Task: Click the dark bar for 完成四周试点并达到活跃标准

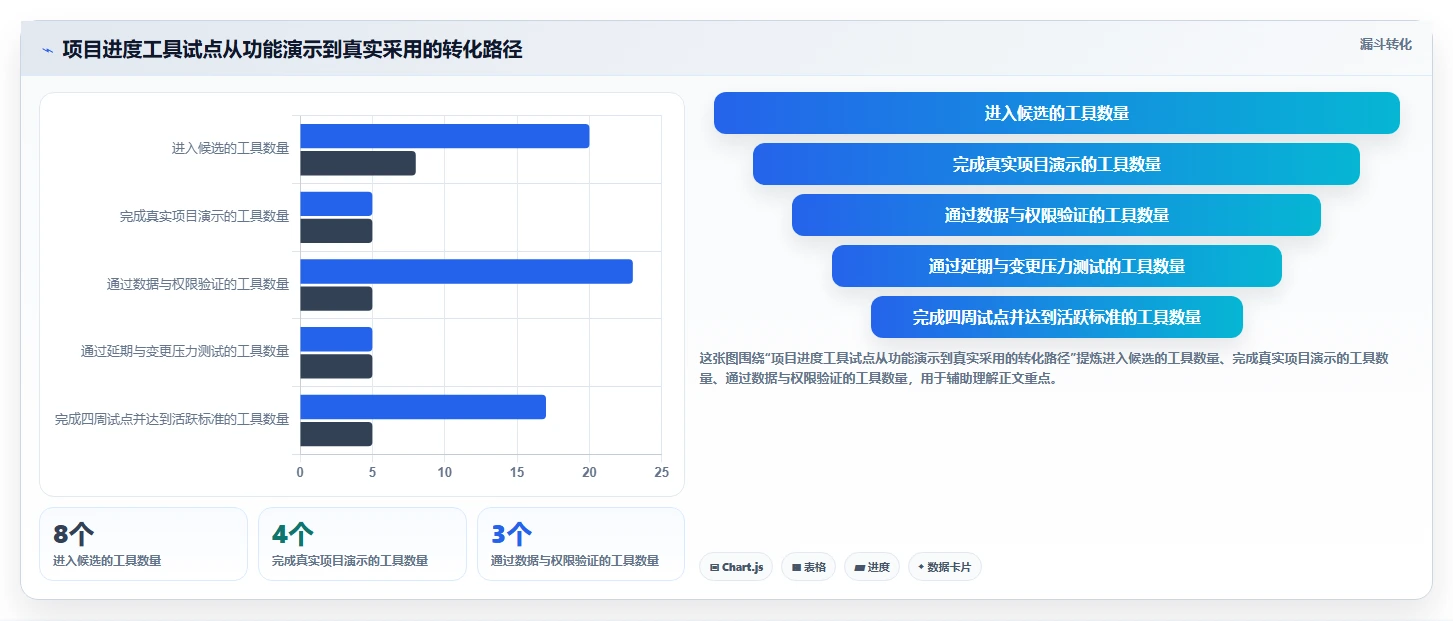Action: pyautogui.click(x=336, y=434)
